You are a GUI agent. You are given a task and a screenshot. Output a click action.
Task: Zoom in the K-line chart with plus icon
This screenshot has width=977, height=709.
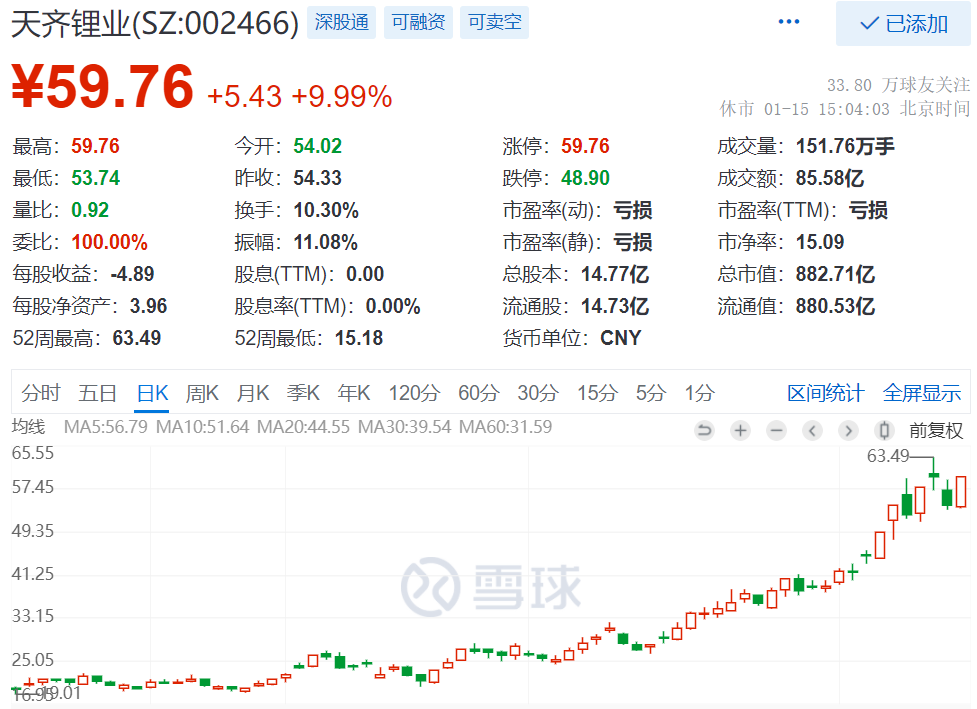point(740,430)
